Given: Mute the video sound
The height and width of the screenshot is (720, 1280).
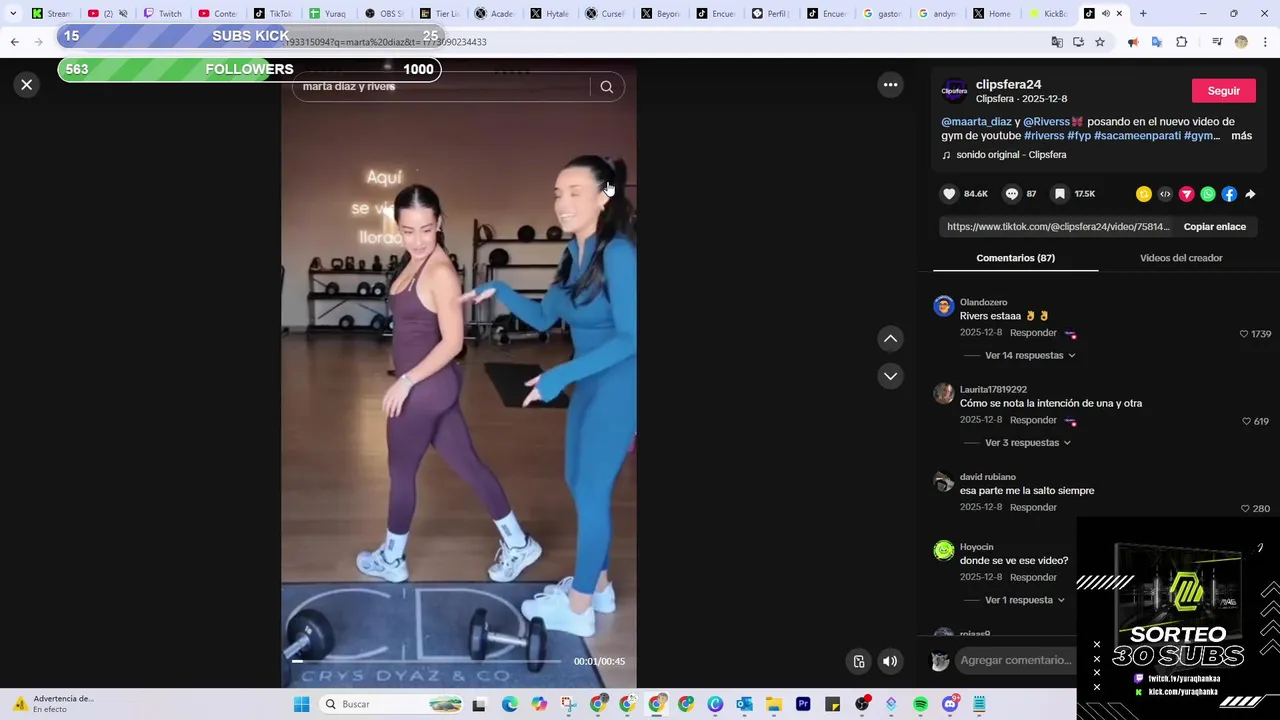Looking at the screenshot, I should click(890, 661).
